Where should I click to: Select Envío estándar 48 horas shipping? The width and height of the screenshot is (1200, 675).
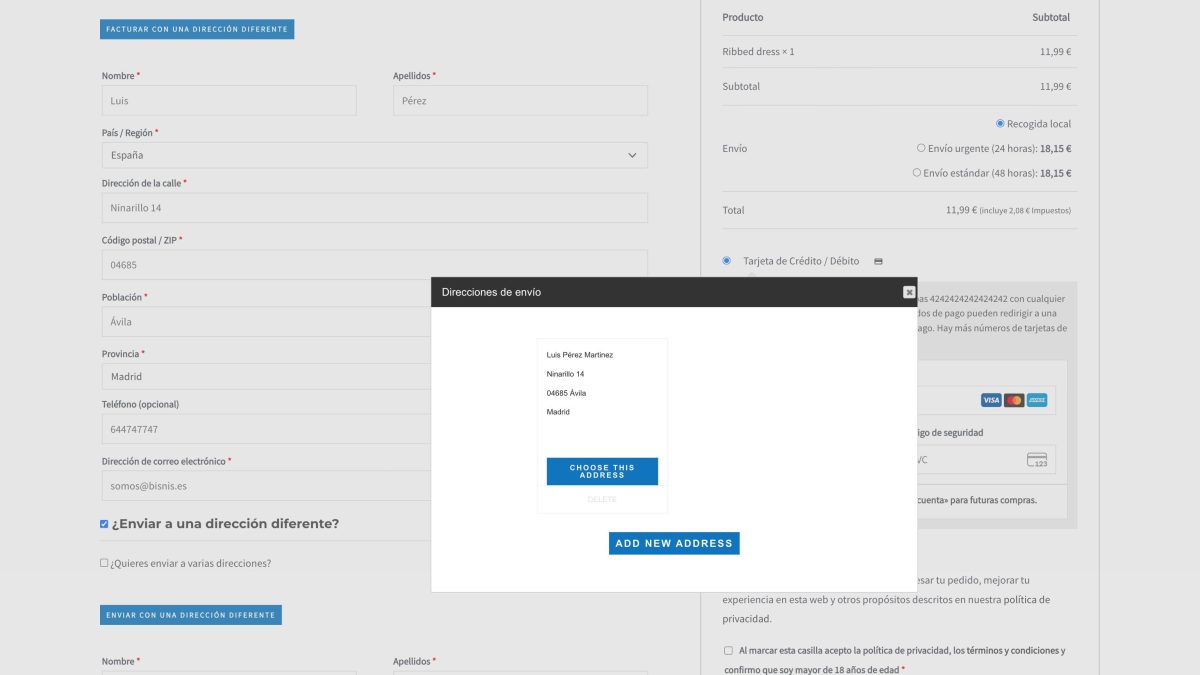(x=916, y=172)
